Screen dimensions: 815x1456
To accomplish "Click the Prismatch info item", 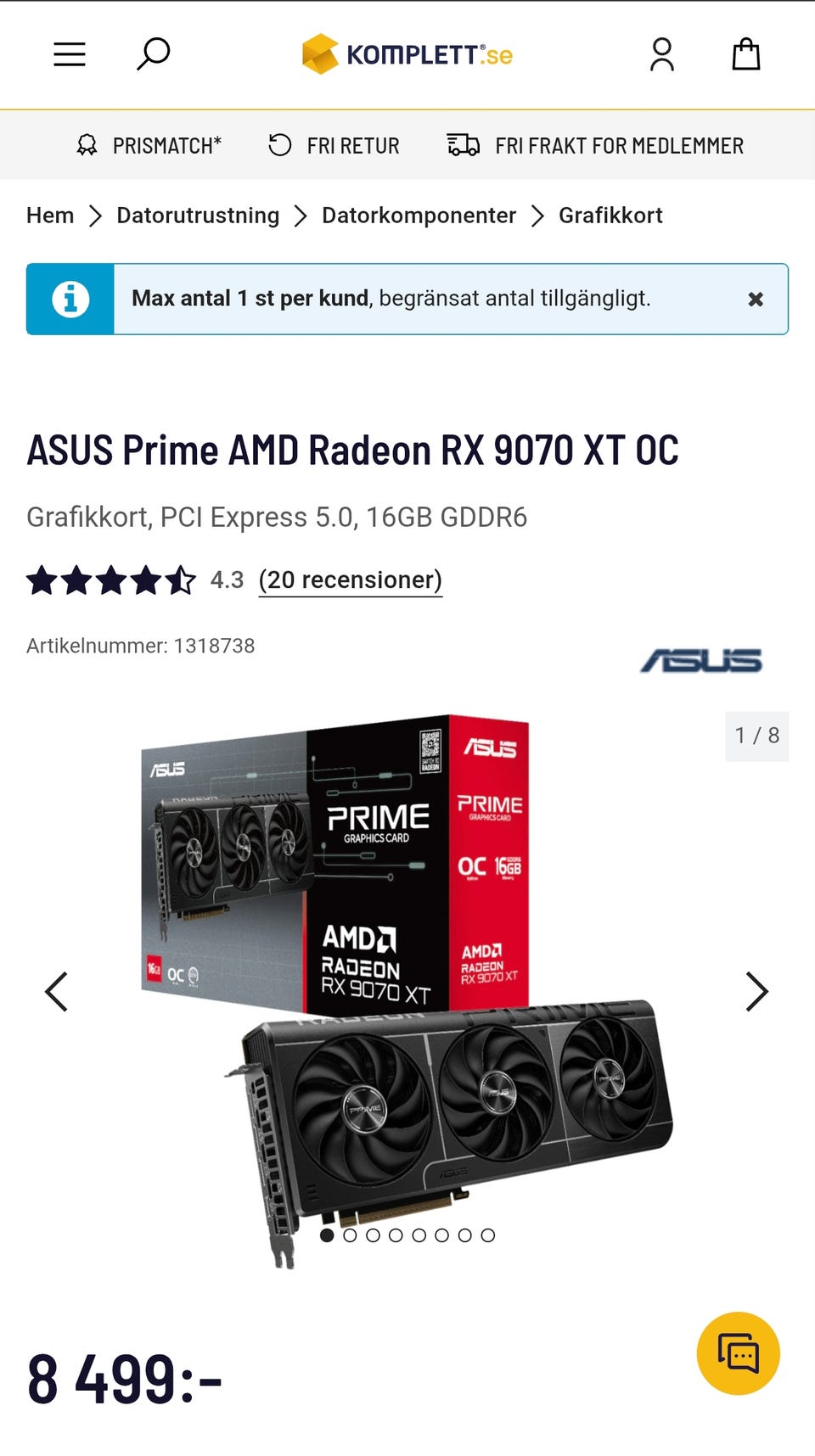I will pyautogui.click(x=149, y=146).
